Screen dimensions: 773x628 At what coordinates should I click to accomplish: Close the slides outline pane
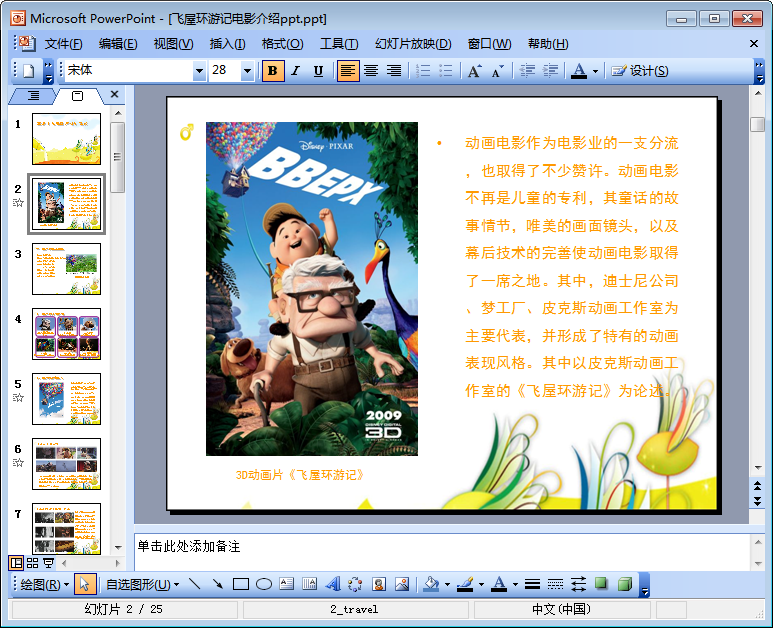(x=114, y=94)
